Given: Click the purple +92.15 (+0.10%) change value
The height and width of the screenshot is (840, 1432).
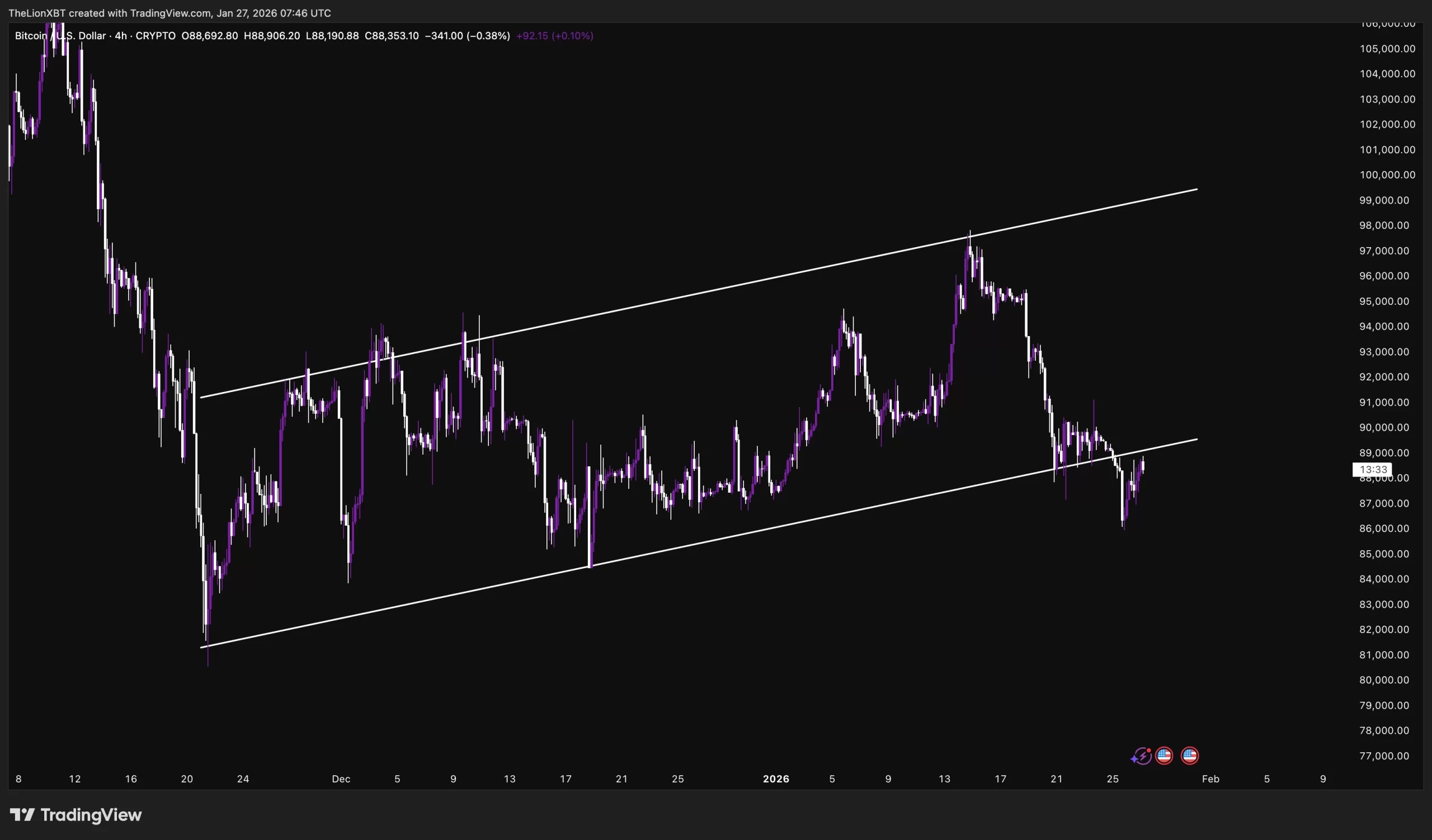Looking at the screenshot, I should [554, 36].
